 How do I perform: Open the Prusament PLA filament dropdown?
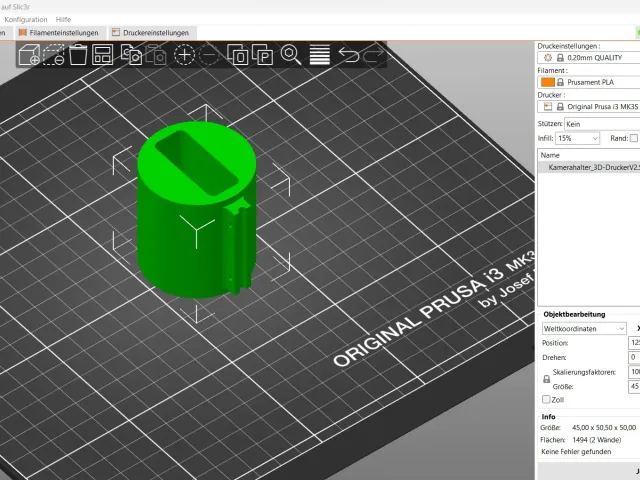tap(589, 82)
